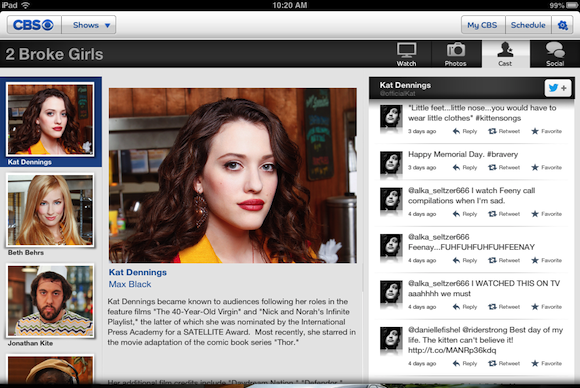Follow Kat Dennings with the Twitter plus button
The width and height of the screenshot is (580, 388).
click(558, 88)
